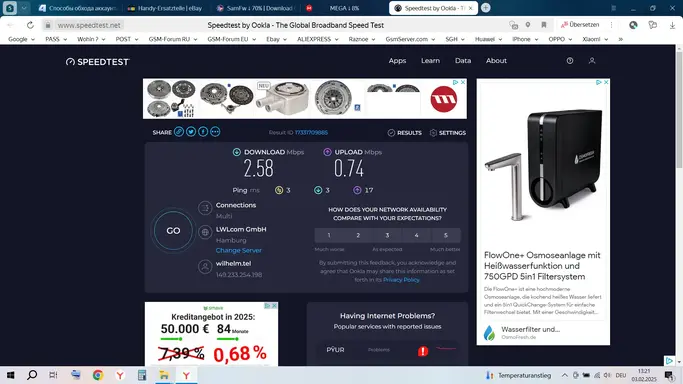Start test with GO button
The image size is (683, 384).
click(173, 231)
